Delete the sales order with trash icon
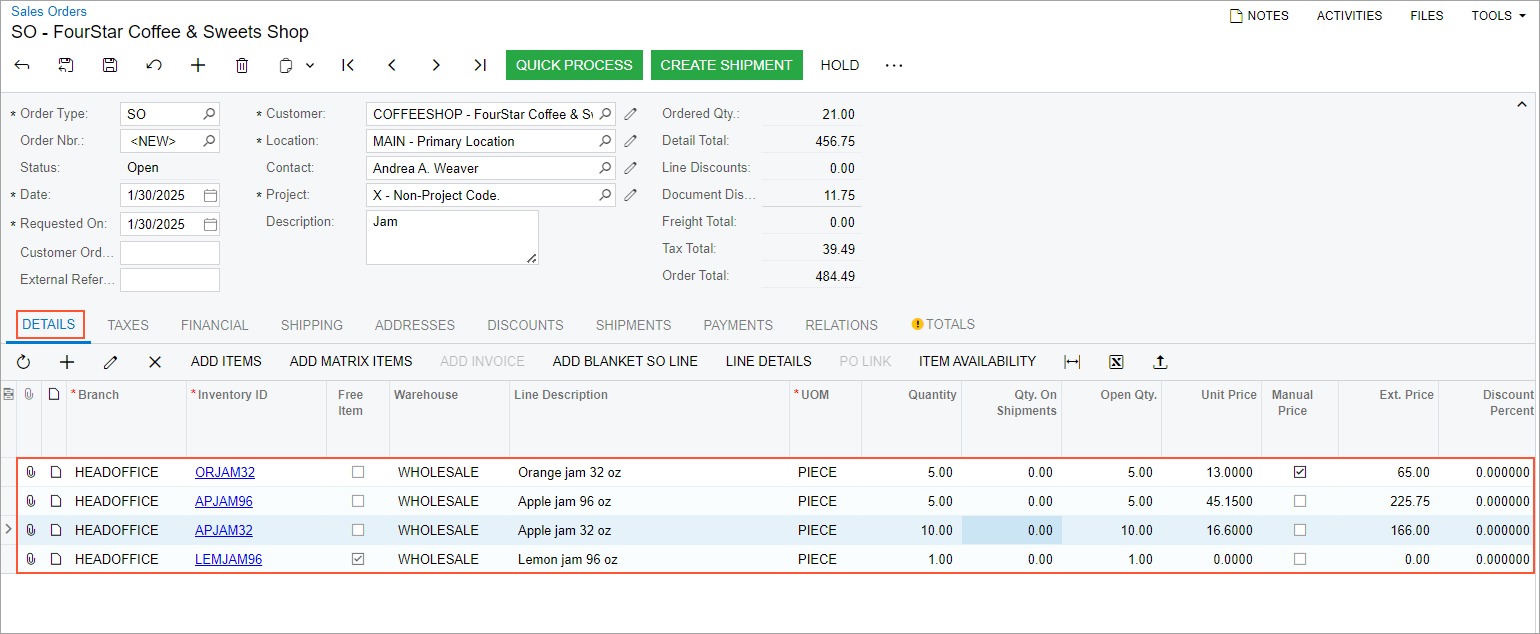 (x=242, y=65)
